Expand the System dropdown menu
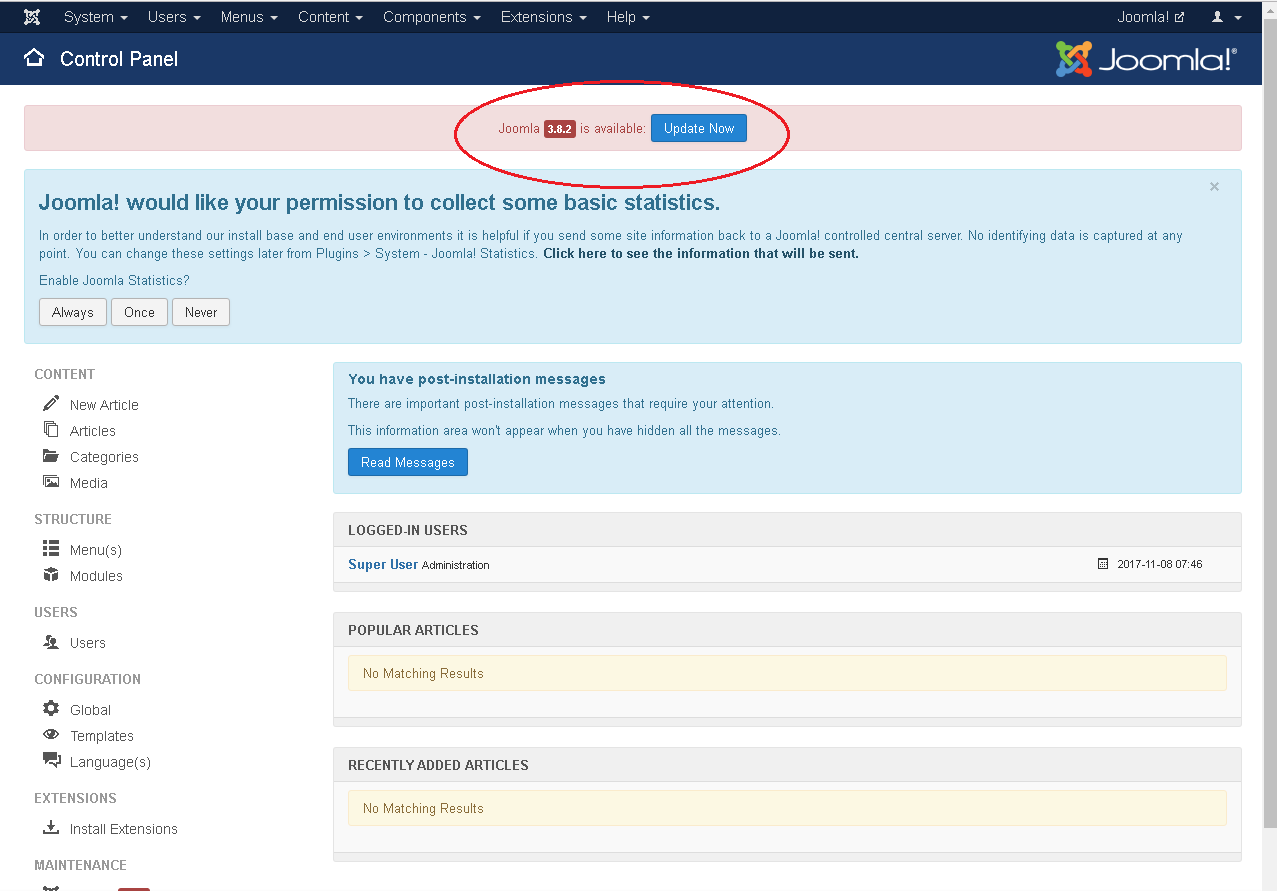Screen dimensions: 1277x891 pos(95,17)
